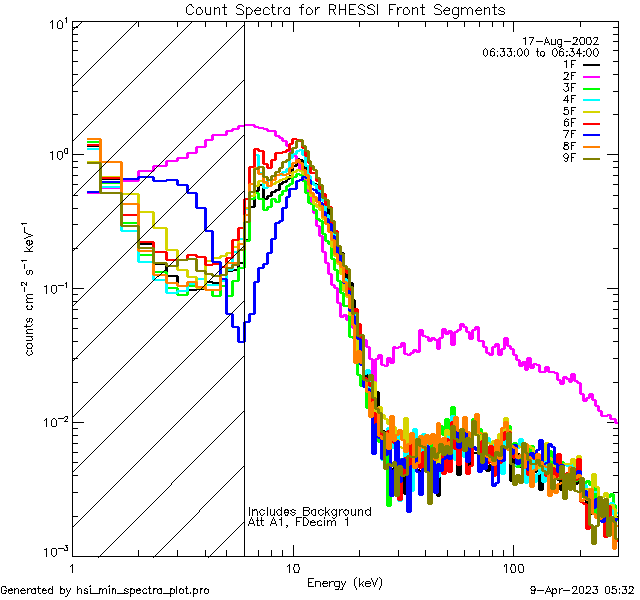
Task: Click the blue 7F legend line swatch
Action: coord(589,135)
